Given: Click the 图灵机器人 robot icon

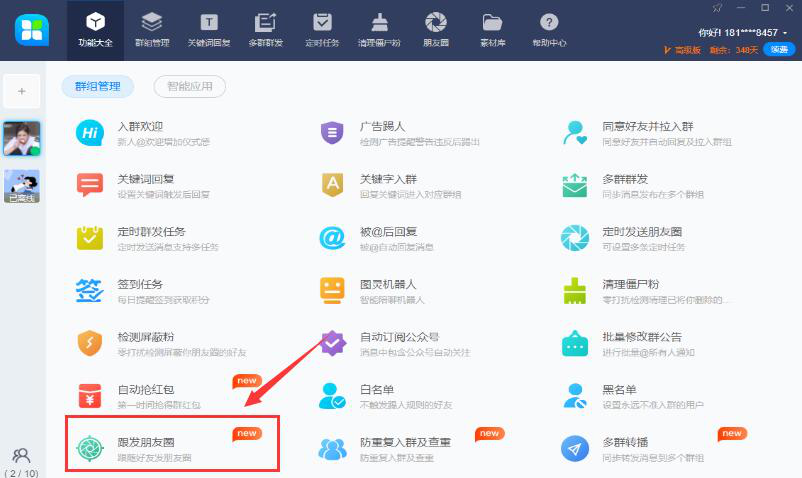Looking at the screenshot, I should pos(332,290).
